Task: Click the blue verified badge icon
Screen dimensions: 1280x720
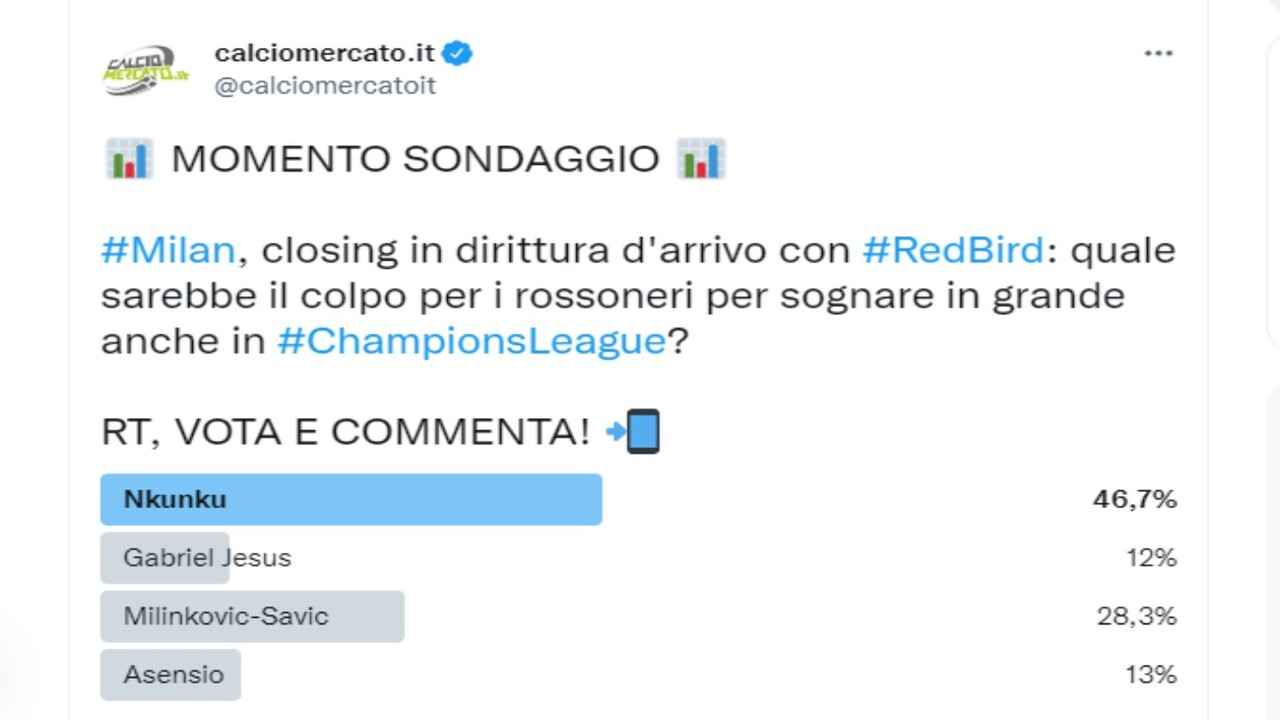Action: click(x=458, y=53)
